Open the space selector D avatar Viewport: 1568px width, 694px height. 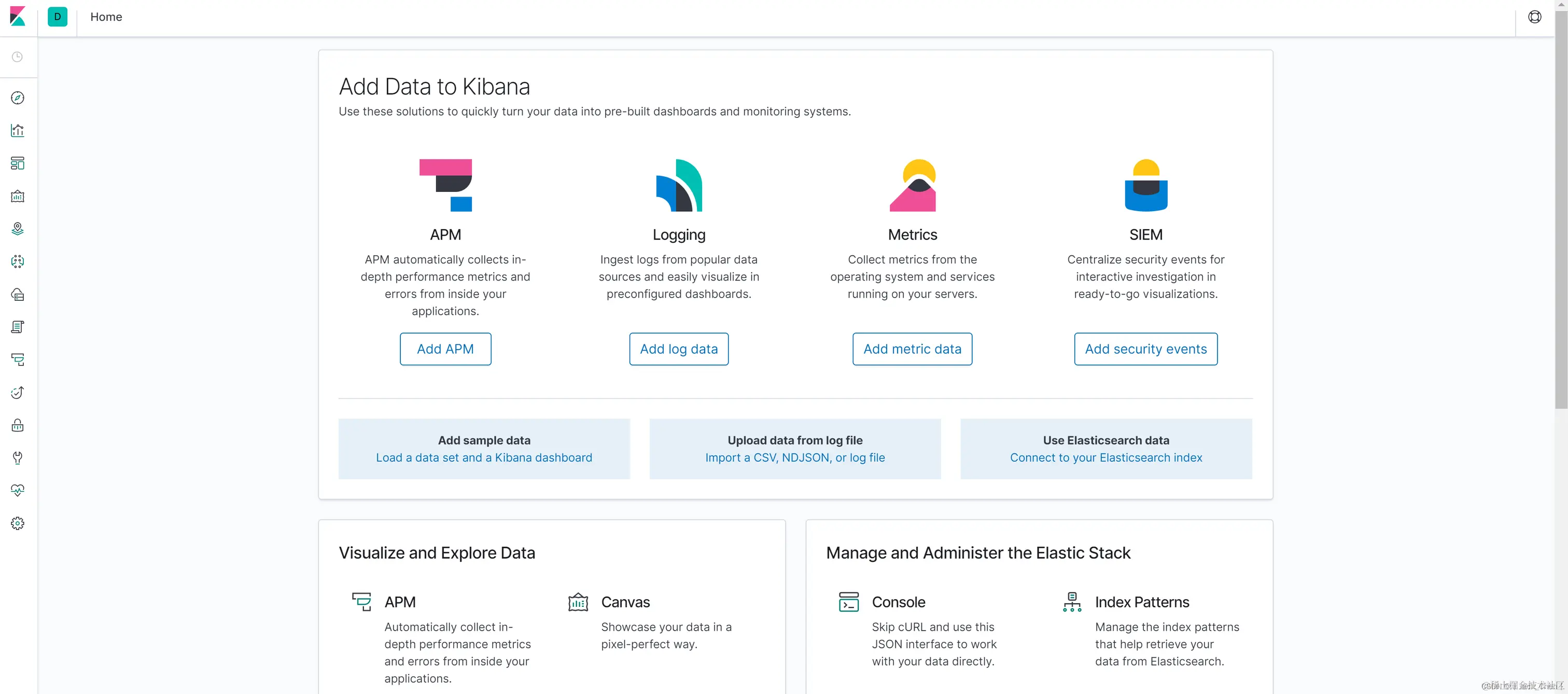(57, 17)
